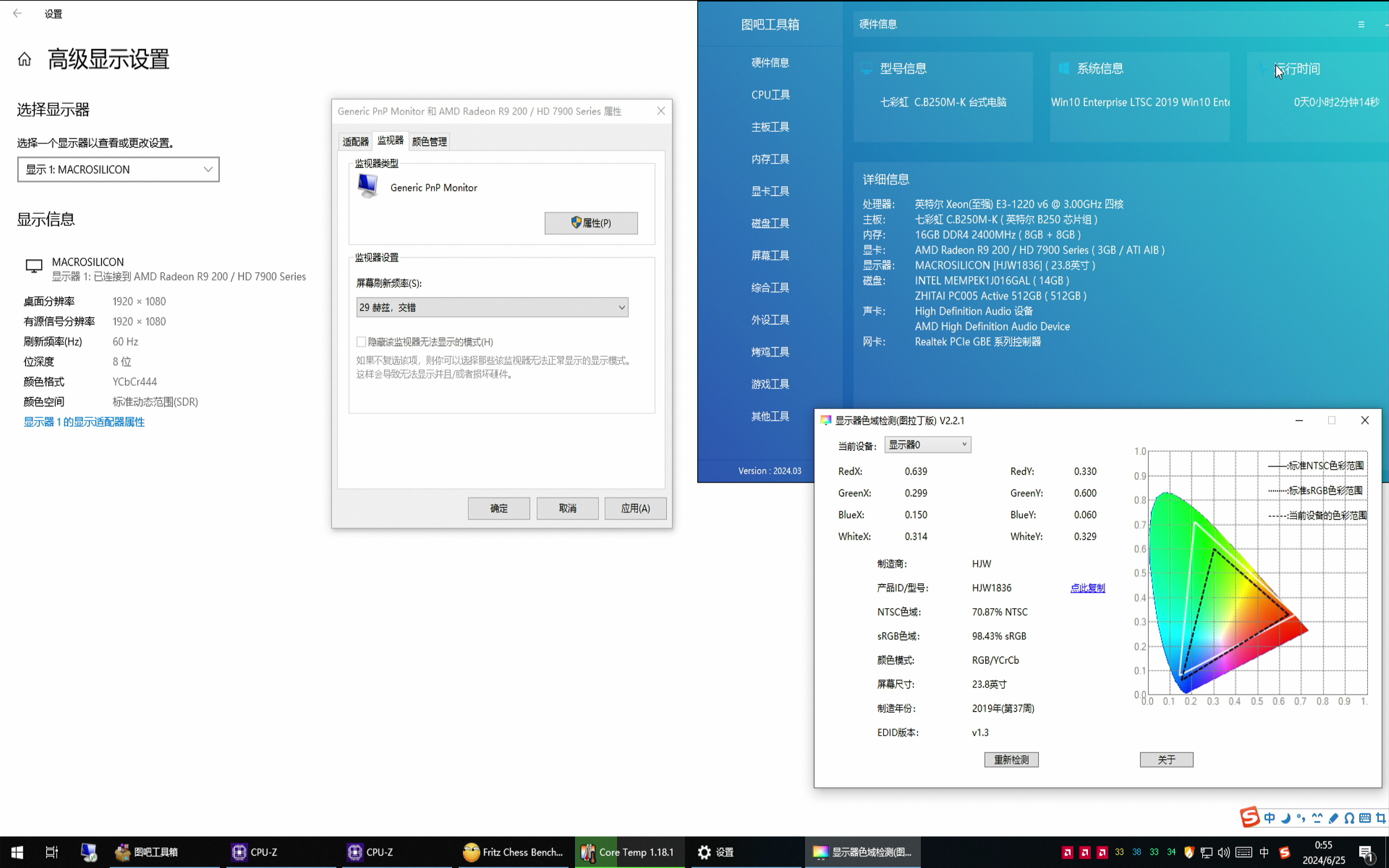This screenshot has width=1389, height=868.
Task: Click the Settings back arrow
Action: pyautogui.click(x=17, y=13)
